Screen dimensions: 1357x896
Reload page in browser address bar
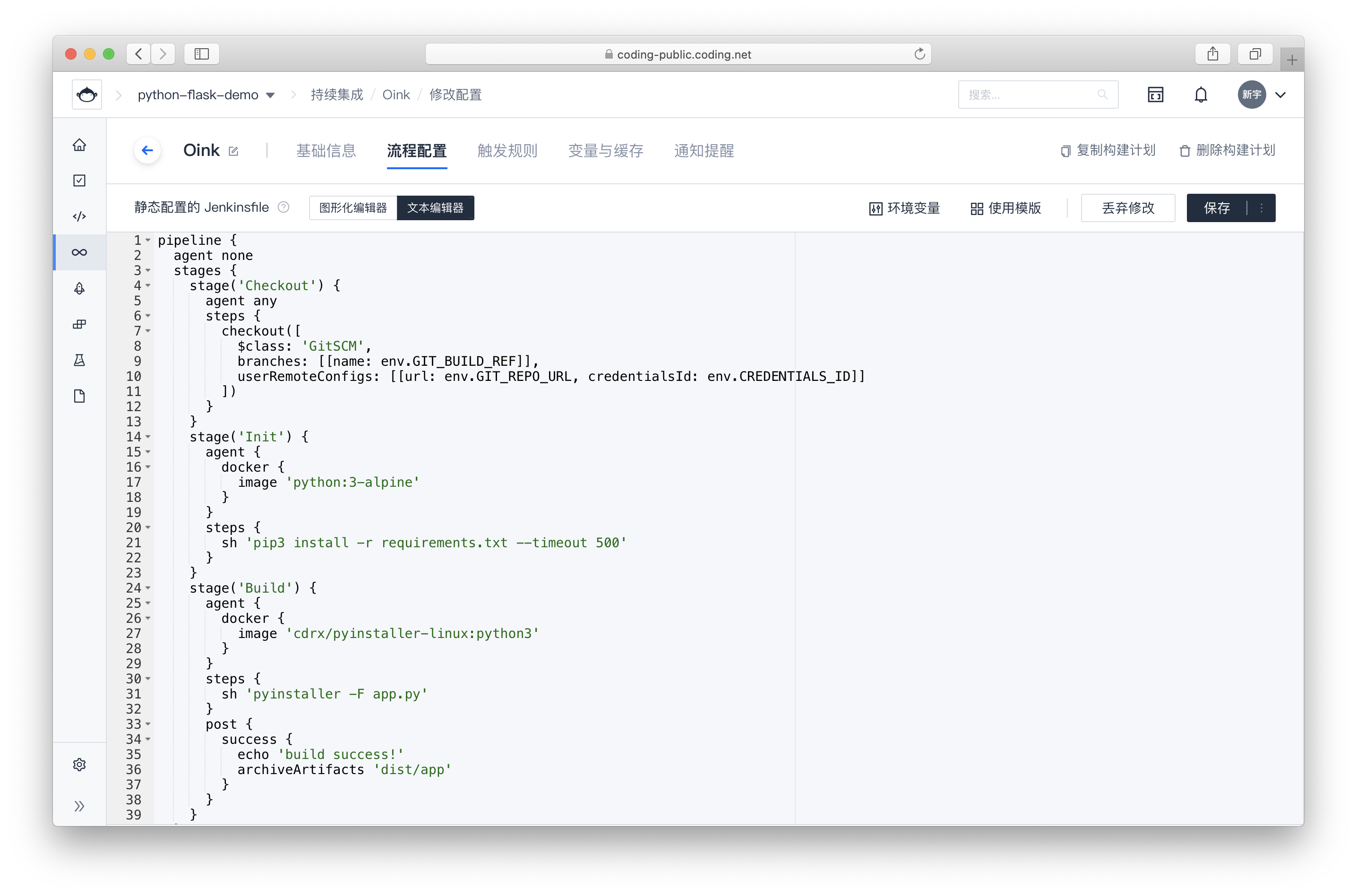(919, 54)
